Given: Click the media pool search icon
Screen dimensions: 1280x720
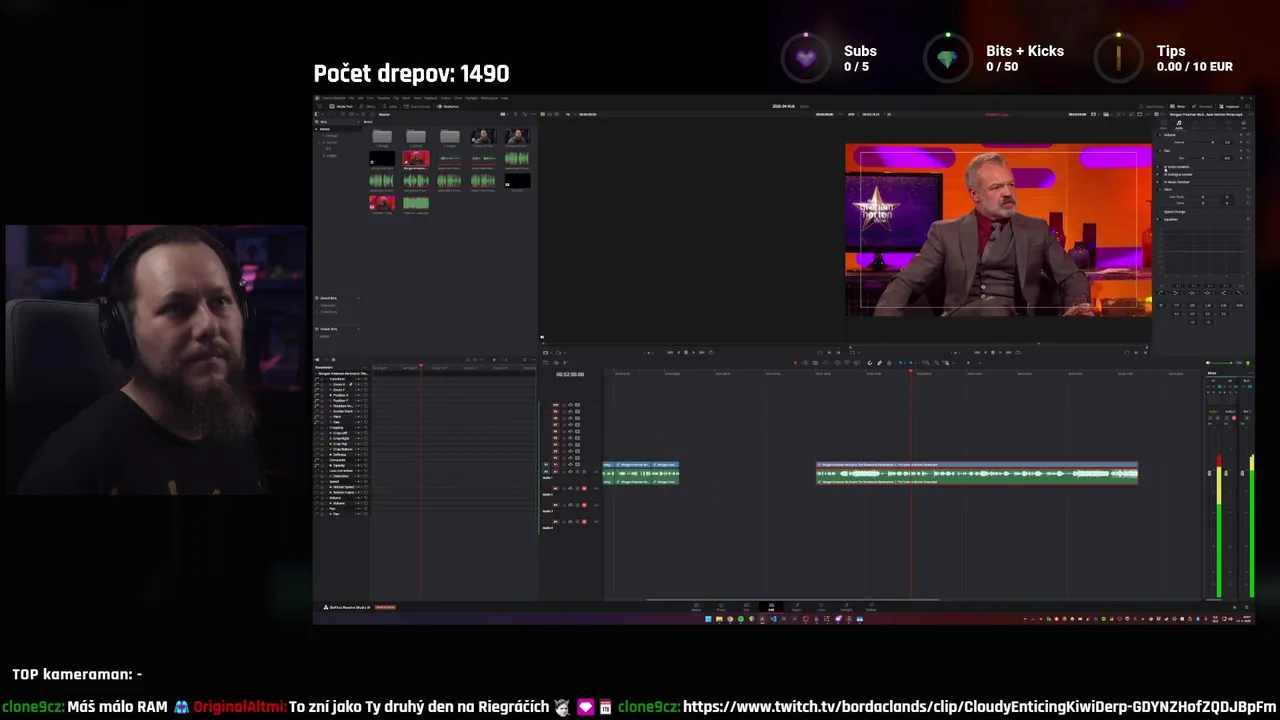Looking at the screenshot, I should coord(515,114).
